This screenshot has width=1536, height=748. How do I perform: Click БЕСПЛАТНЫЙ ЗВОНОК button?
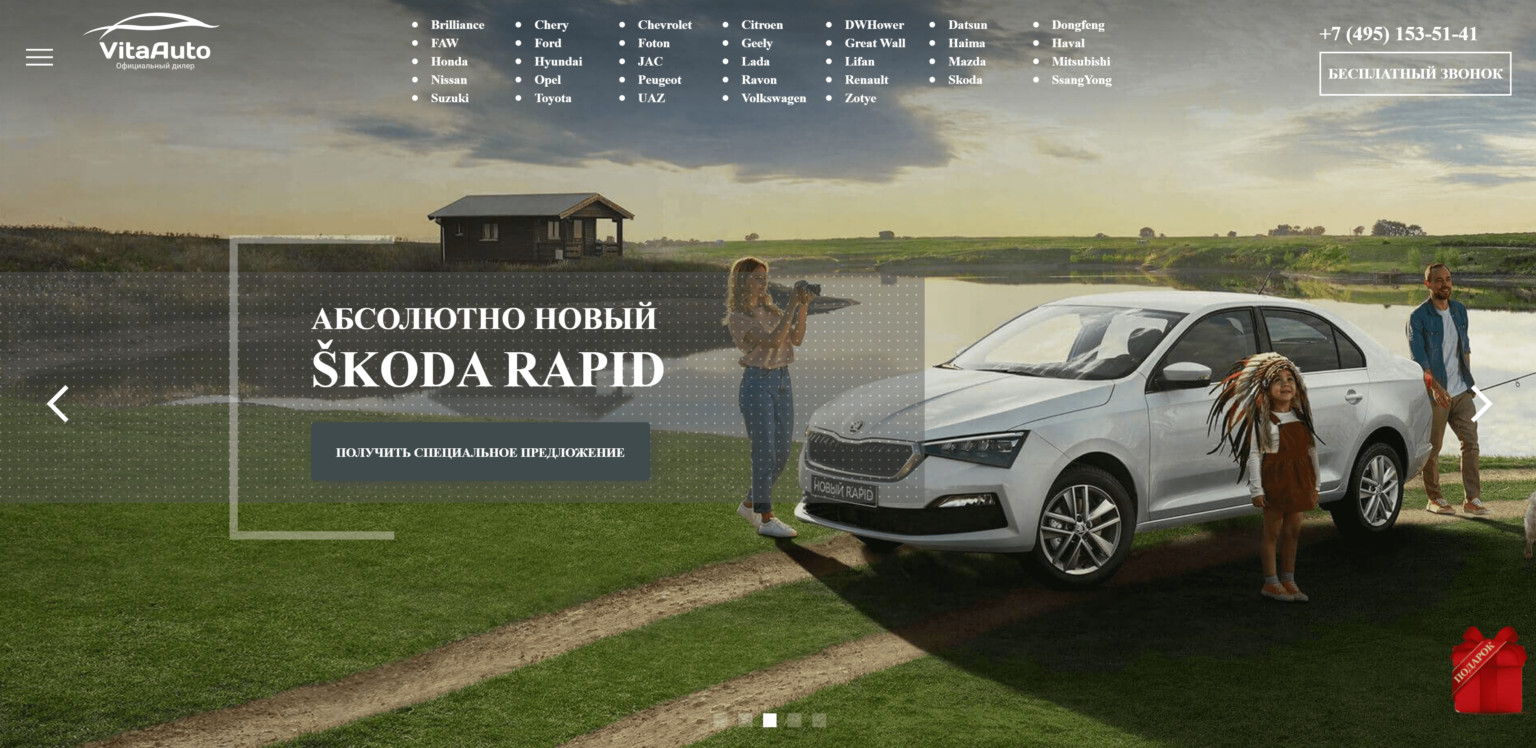coord(1415,74)
